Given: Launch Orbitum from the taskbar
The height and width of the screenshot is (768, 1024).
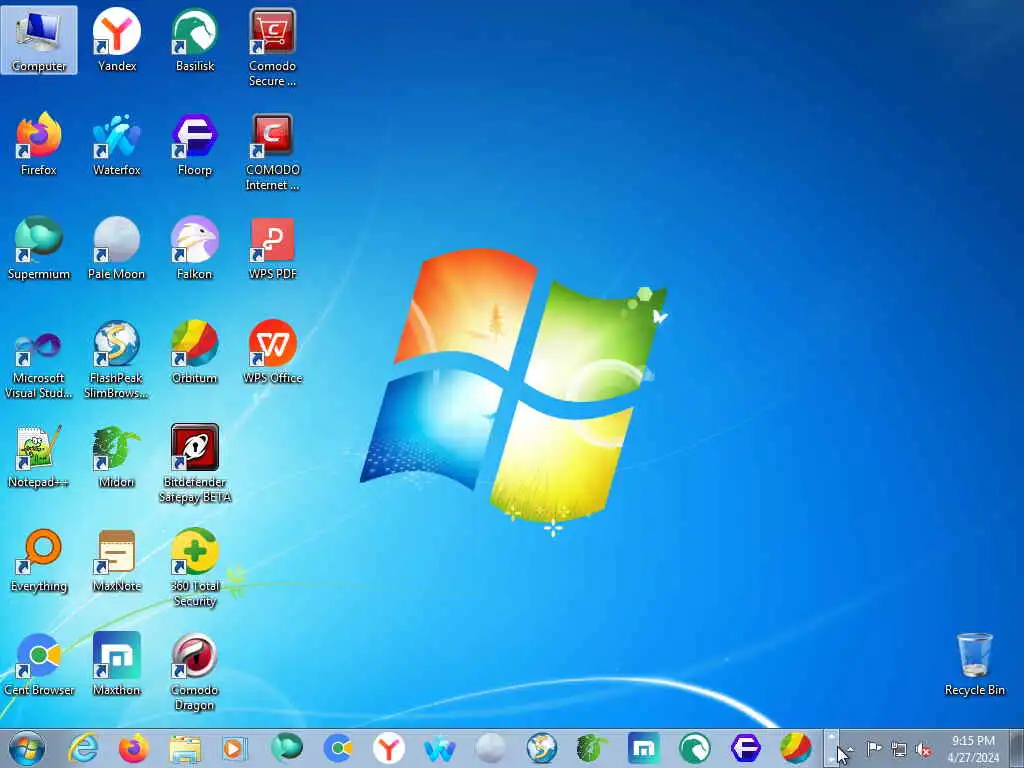Looking at the screenshot, I should coord(796,748).
